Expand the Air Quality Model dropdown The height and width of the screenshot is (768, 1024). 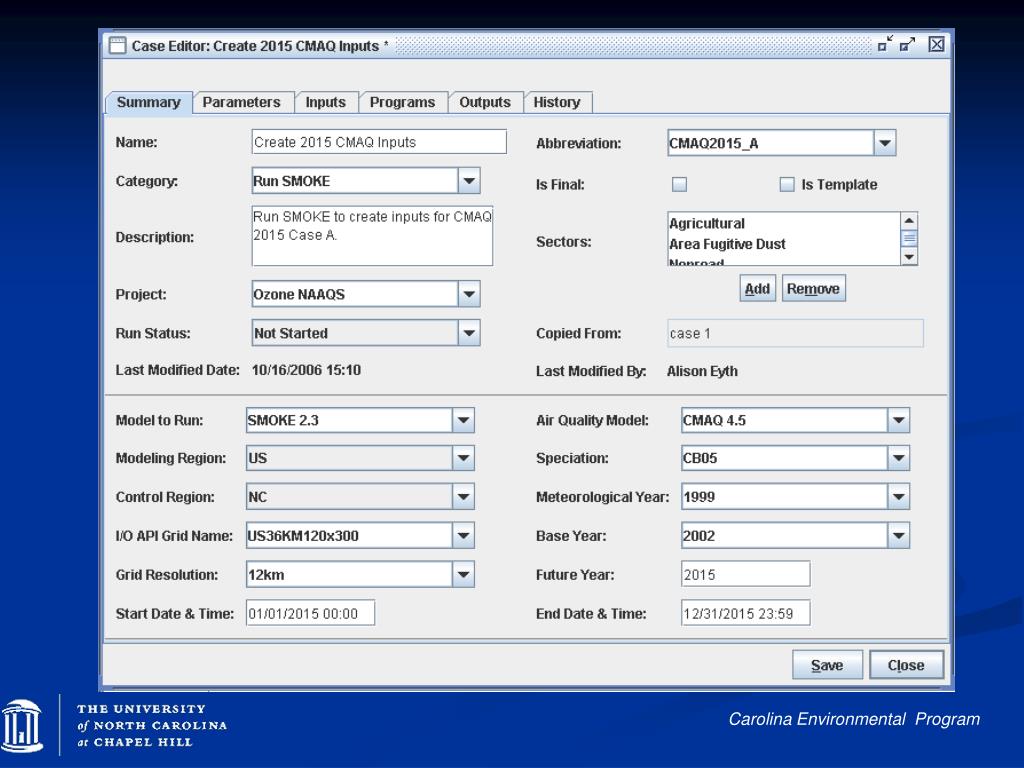click(898, 420)
